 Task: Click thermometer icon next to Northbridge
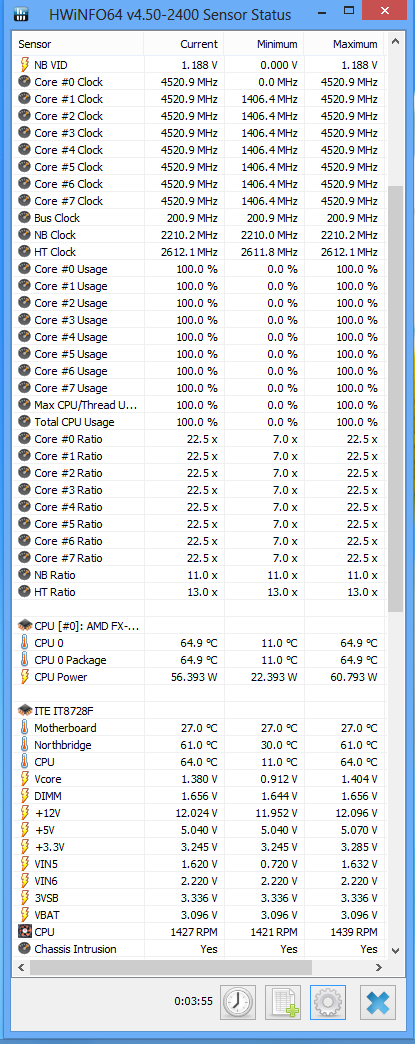coord(25,744)
